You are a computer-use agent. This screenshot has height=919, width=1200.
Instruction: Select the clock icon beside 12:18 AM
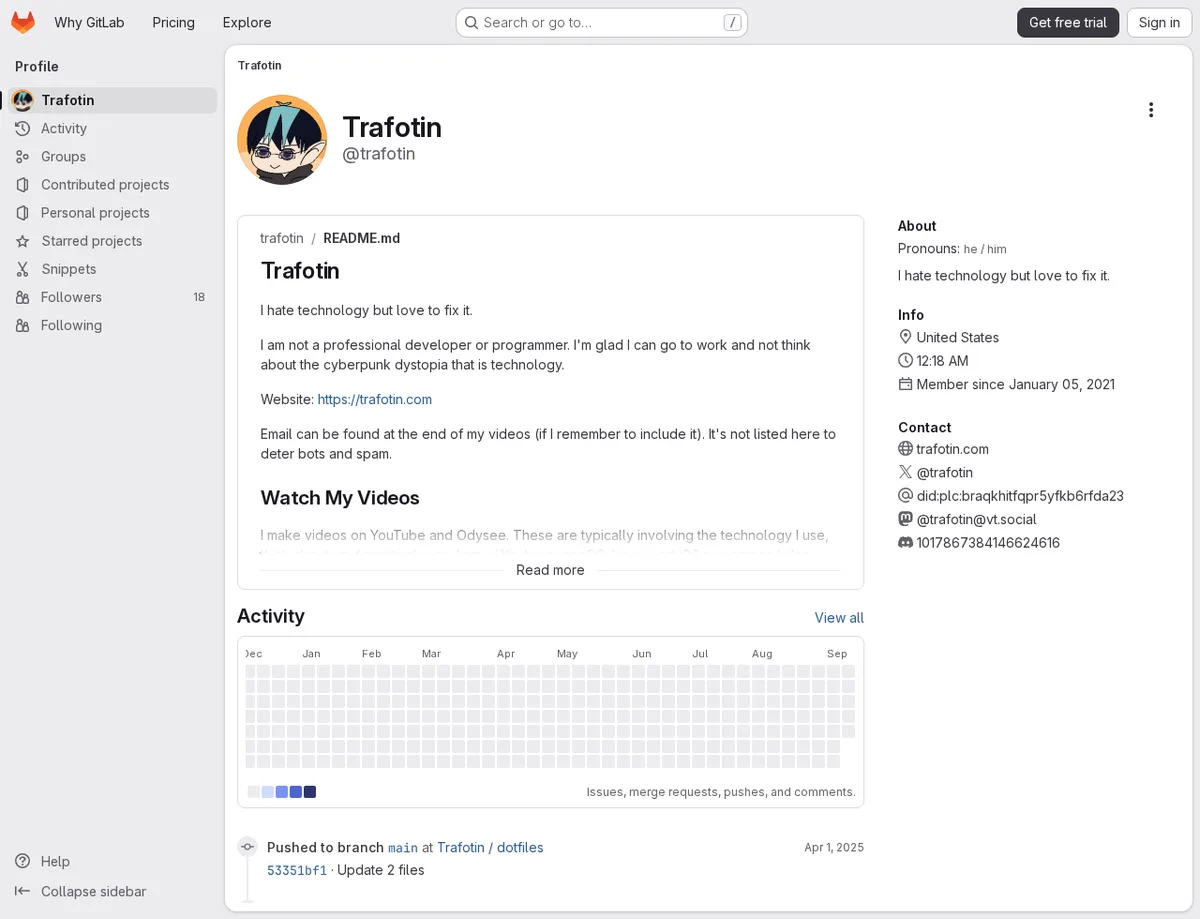click(905, 360)
